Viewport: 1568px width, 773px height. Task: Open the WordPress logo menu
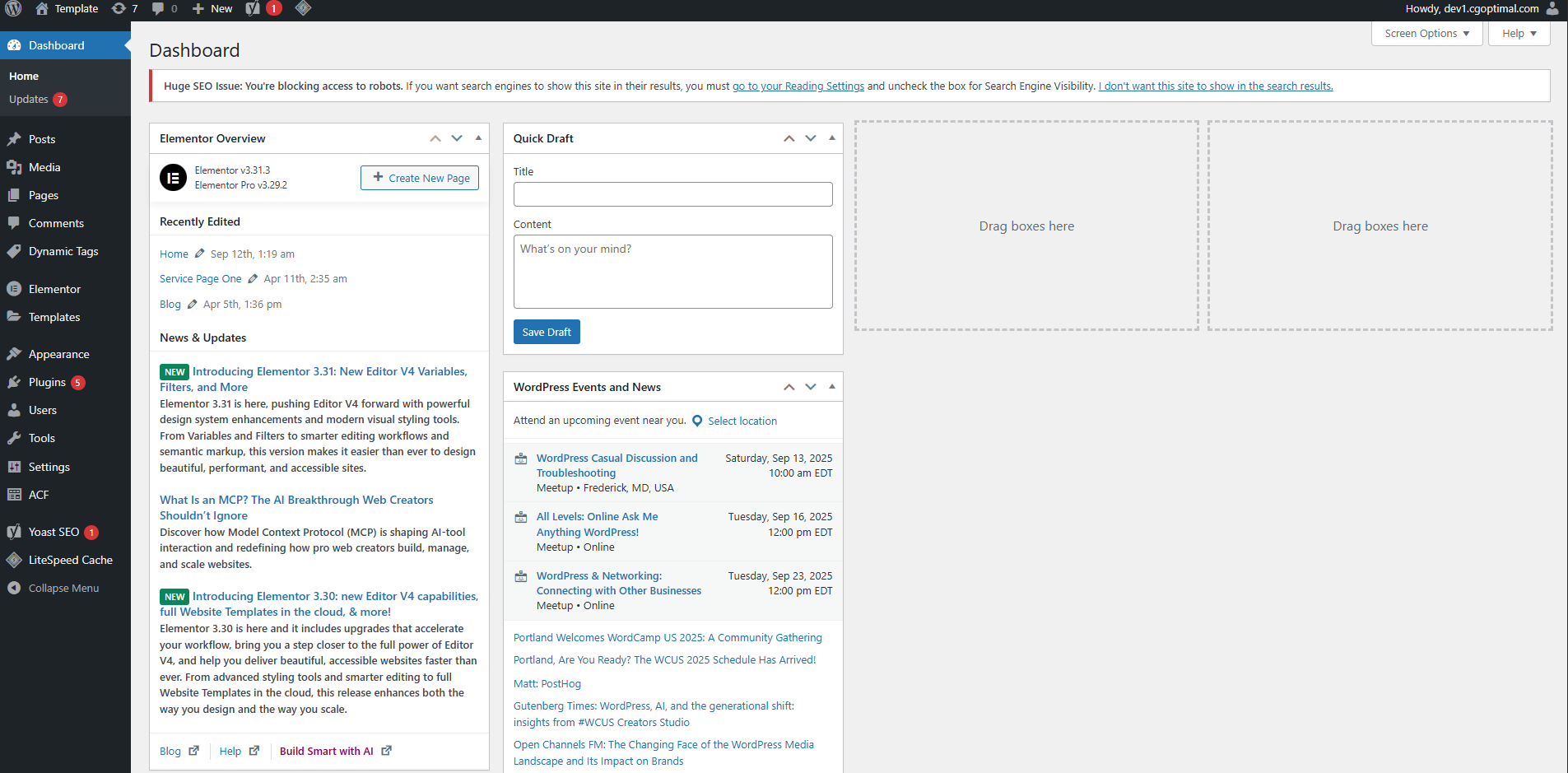pos(13,8)
